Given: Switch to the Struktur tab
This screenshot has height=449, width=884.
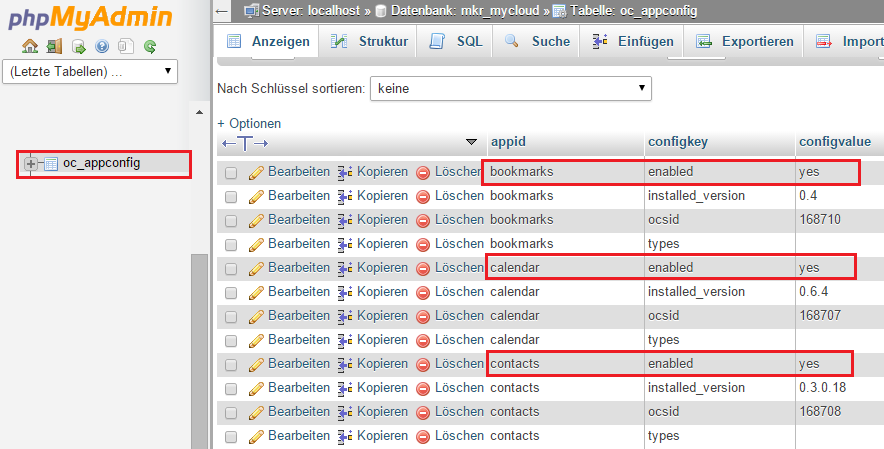Looking at the screenshot, I should (369, 41).
